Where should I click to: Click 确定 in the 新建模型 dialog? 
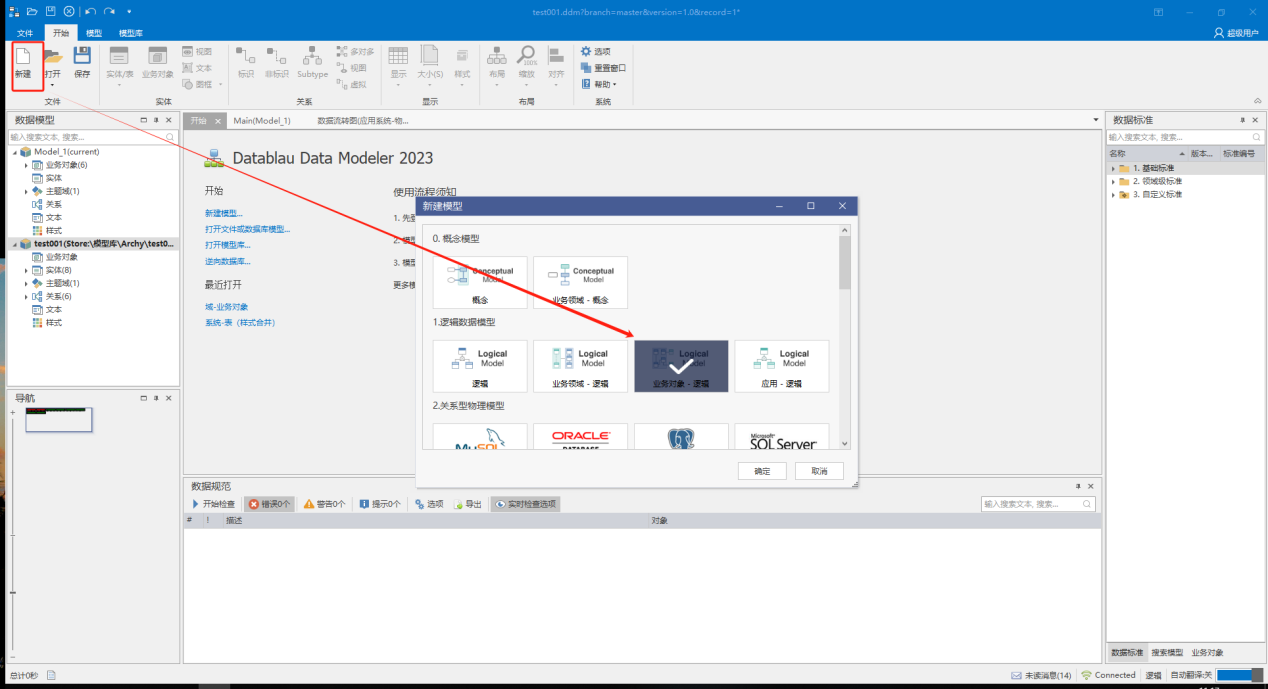[x=762, y=471]
